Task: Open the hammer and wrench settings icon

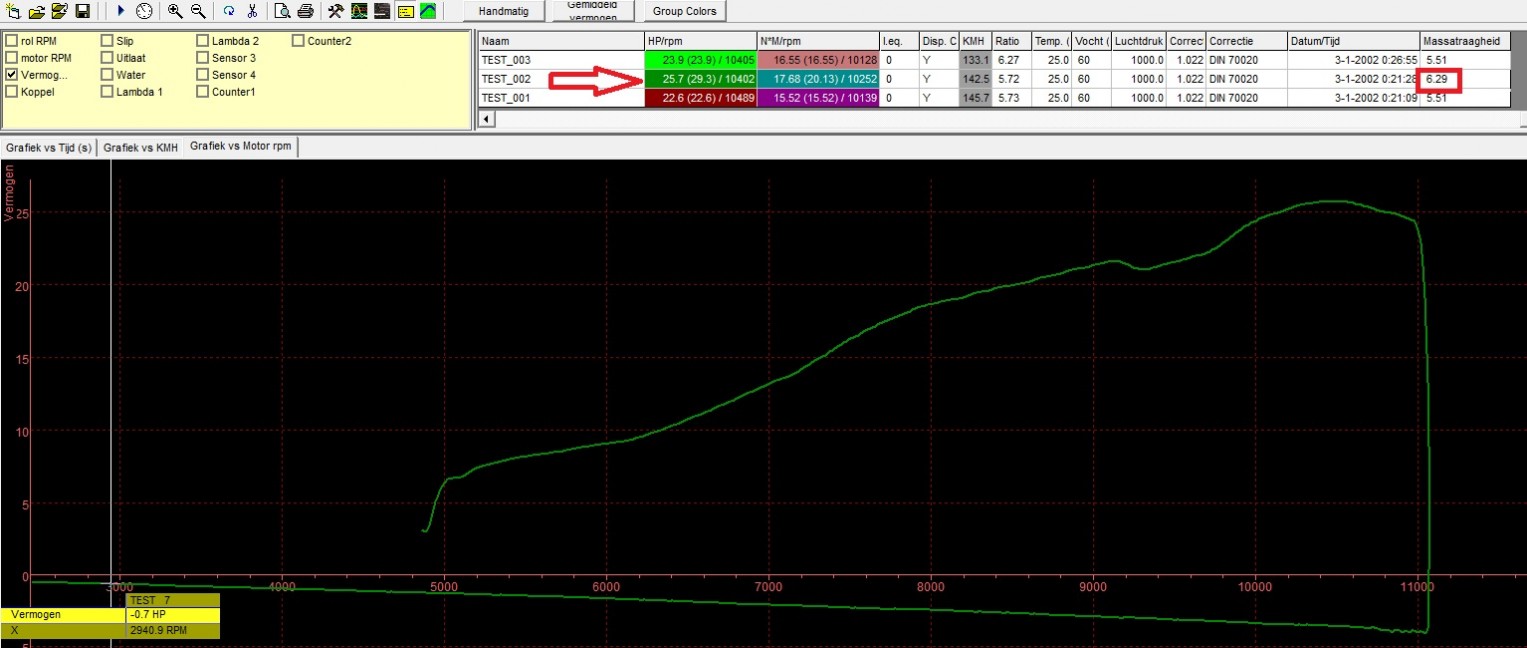Action: [336, 11]
